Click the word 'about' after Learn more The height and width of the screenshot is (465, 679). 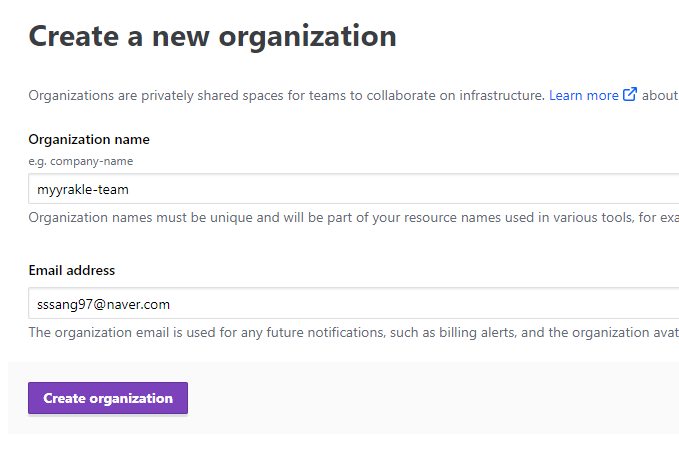(x=660, y=96)
